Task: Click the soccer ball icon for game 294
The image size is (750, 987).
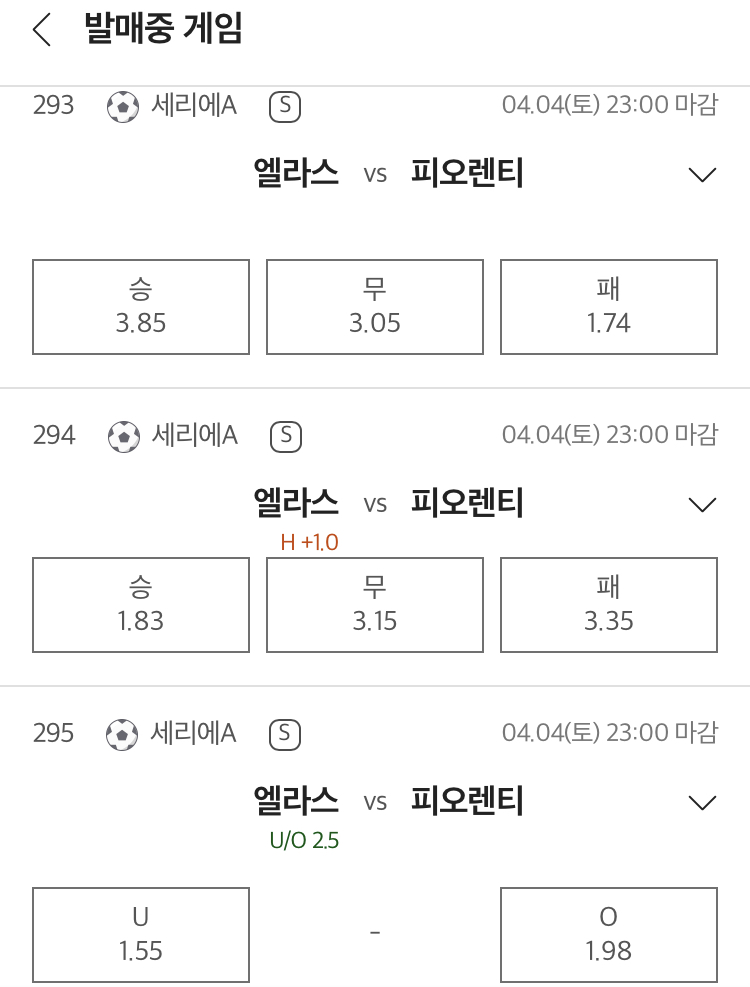Action: [124, 436]
